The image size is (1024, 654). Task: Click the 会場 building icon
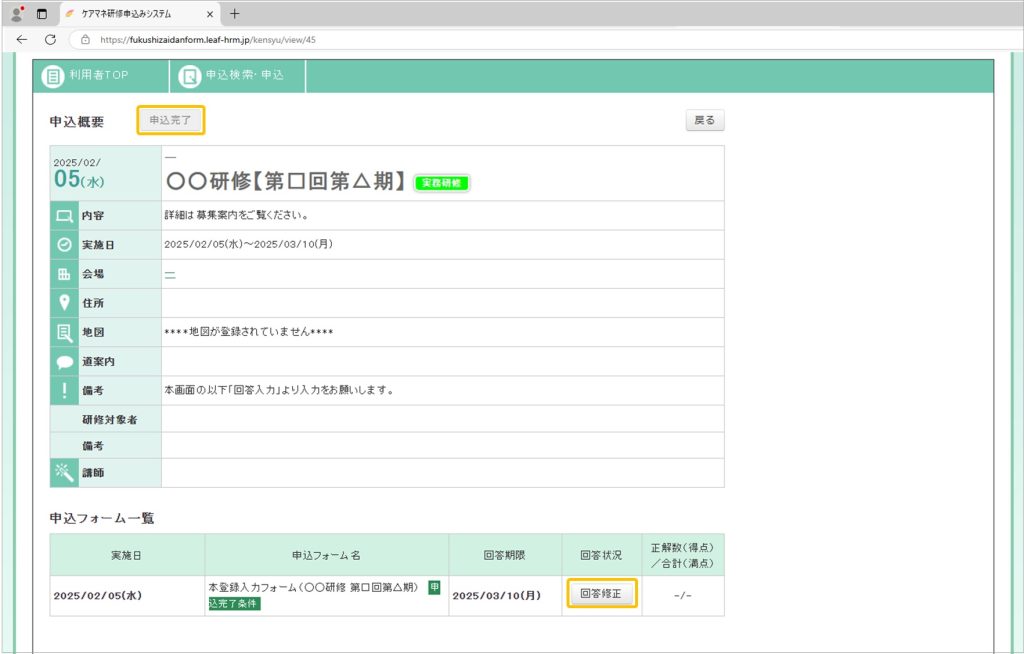coord(65,274)
